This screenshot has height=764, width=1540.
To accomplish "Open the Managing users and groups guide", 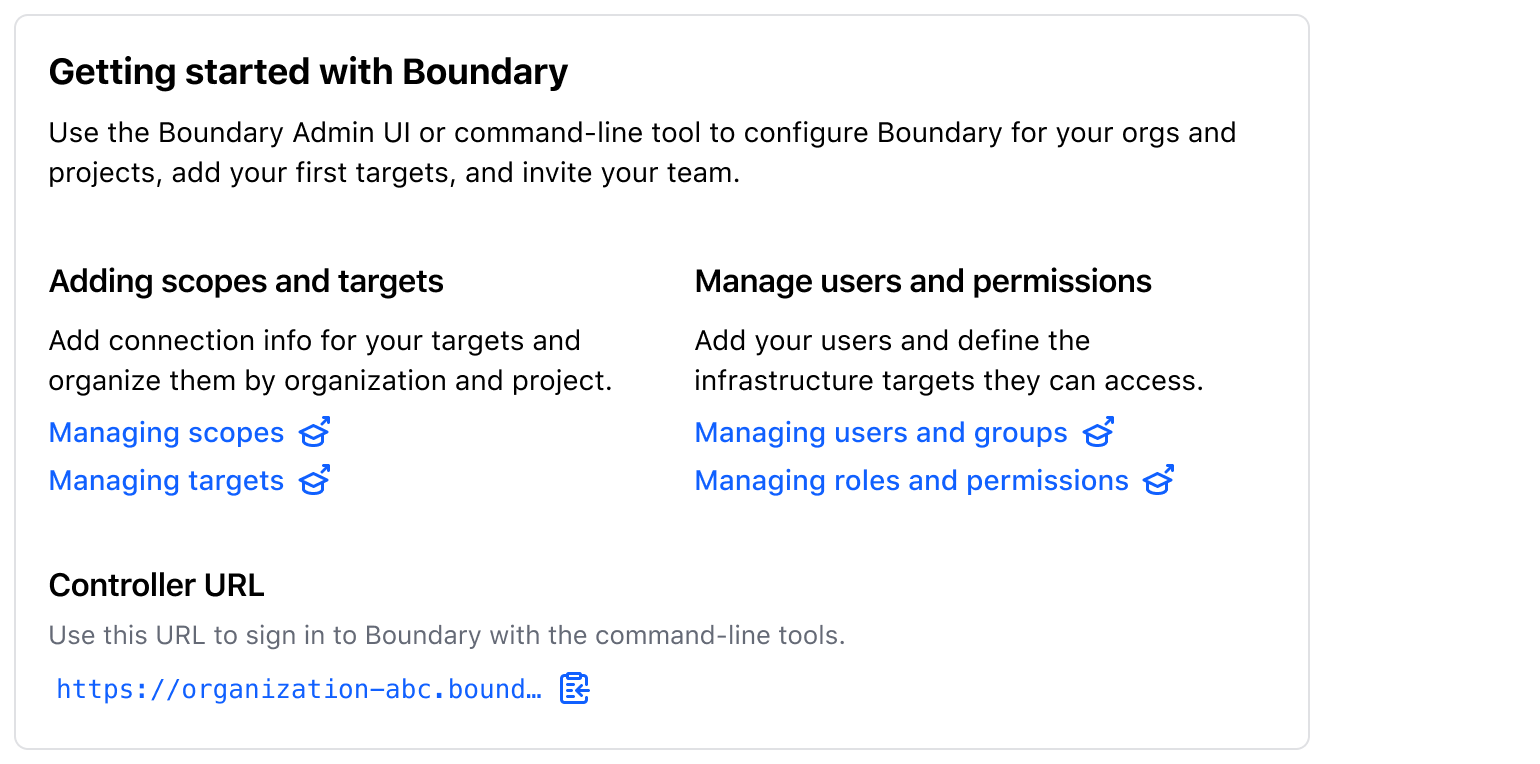I will (x=880, y=432).
